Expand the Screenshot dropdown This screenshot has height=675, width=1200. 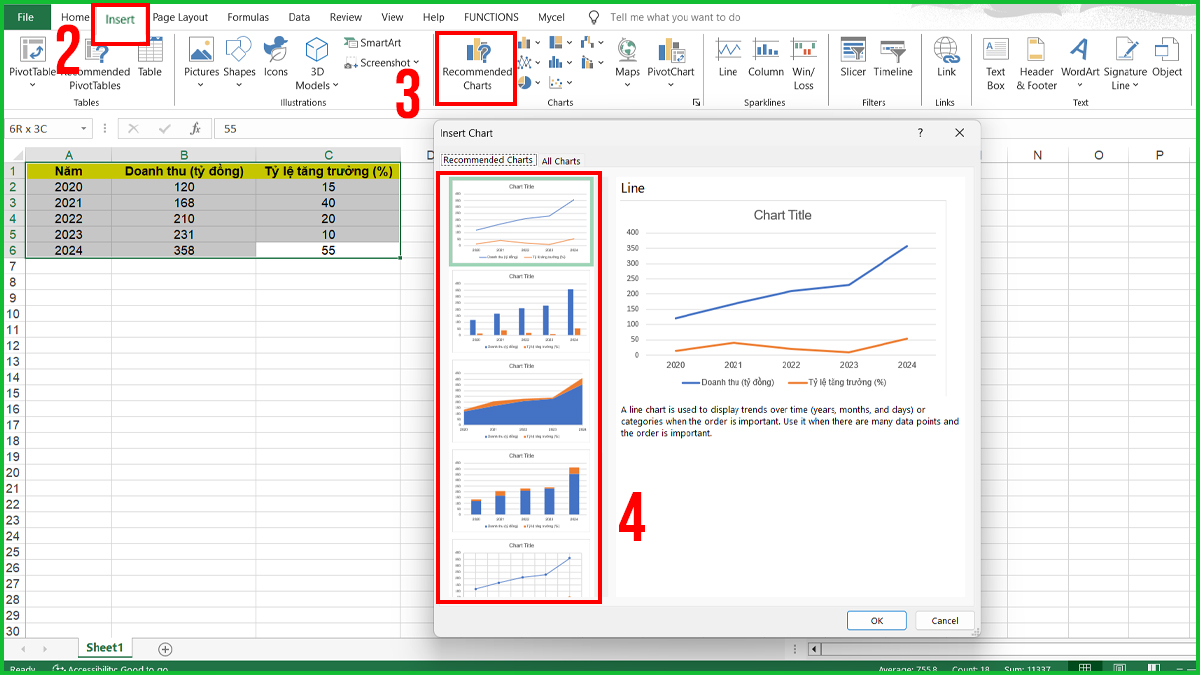[415, 63]
